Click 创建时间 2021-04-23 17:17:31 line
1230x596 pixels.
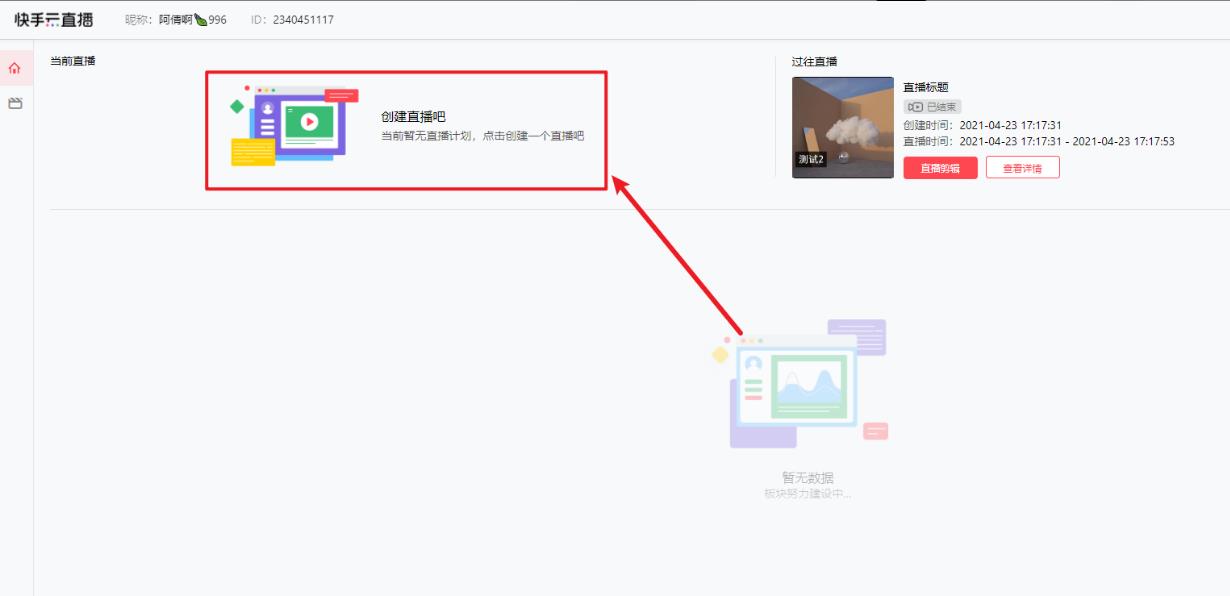point(982,125)
